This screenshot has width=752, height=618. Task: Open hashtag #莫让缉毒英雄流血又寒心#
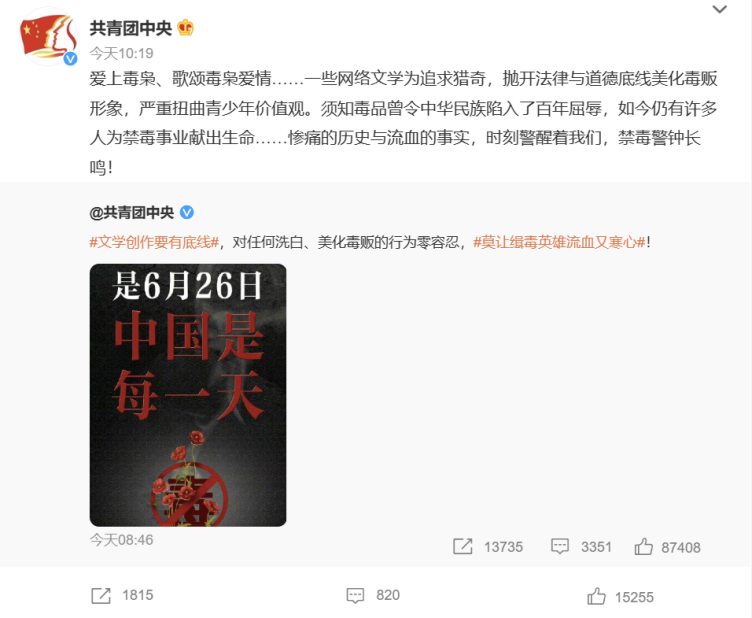click(559, 242)
